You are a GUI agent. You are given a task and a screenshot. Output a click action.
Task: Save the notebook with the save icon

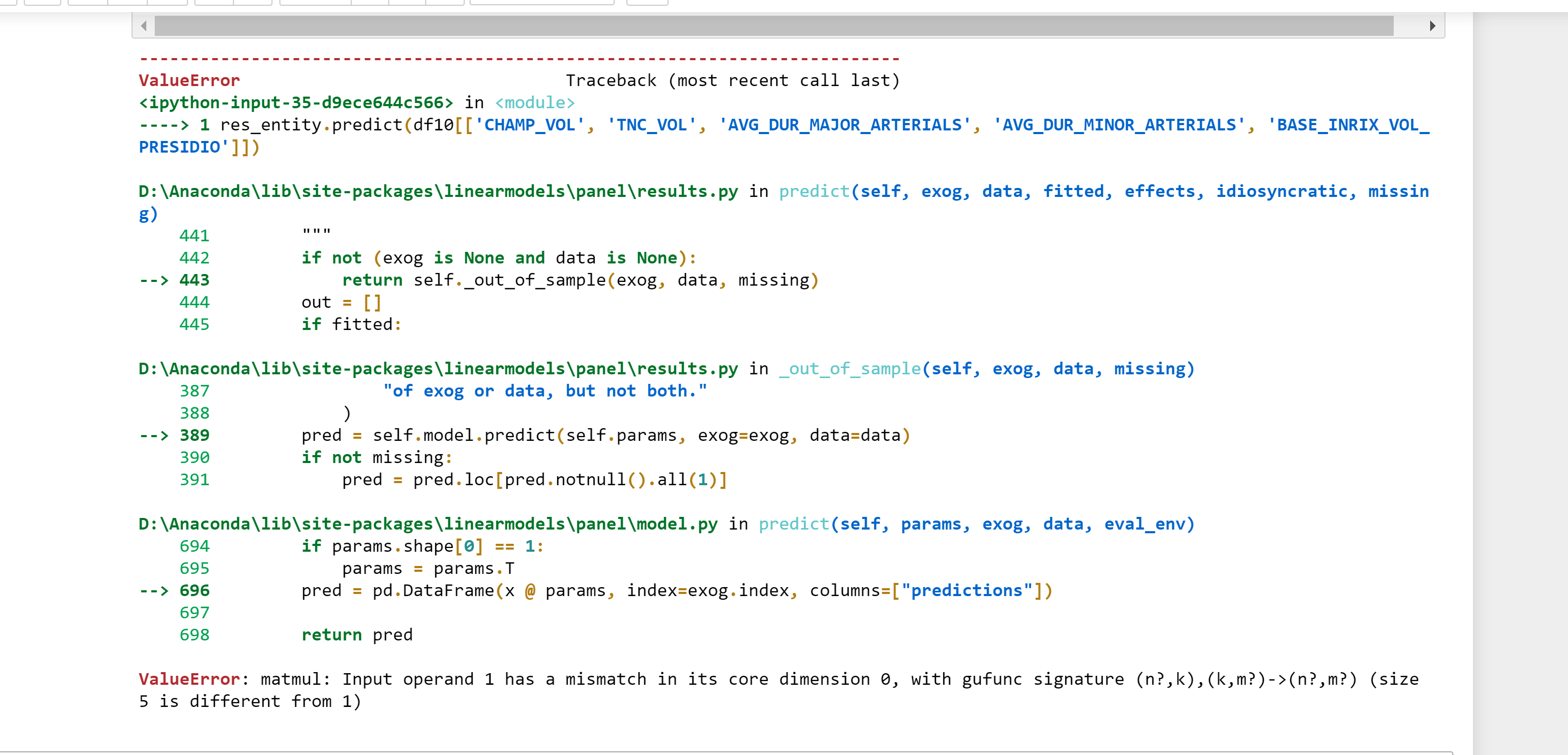tap(8, 3)
